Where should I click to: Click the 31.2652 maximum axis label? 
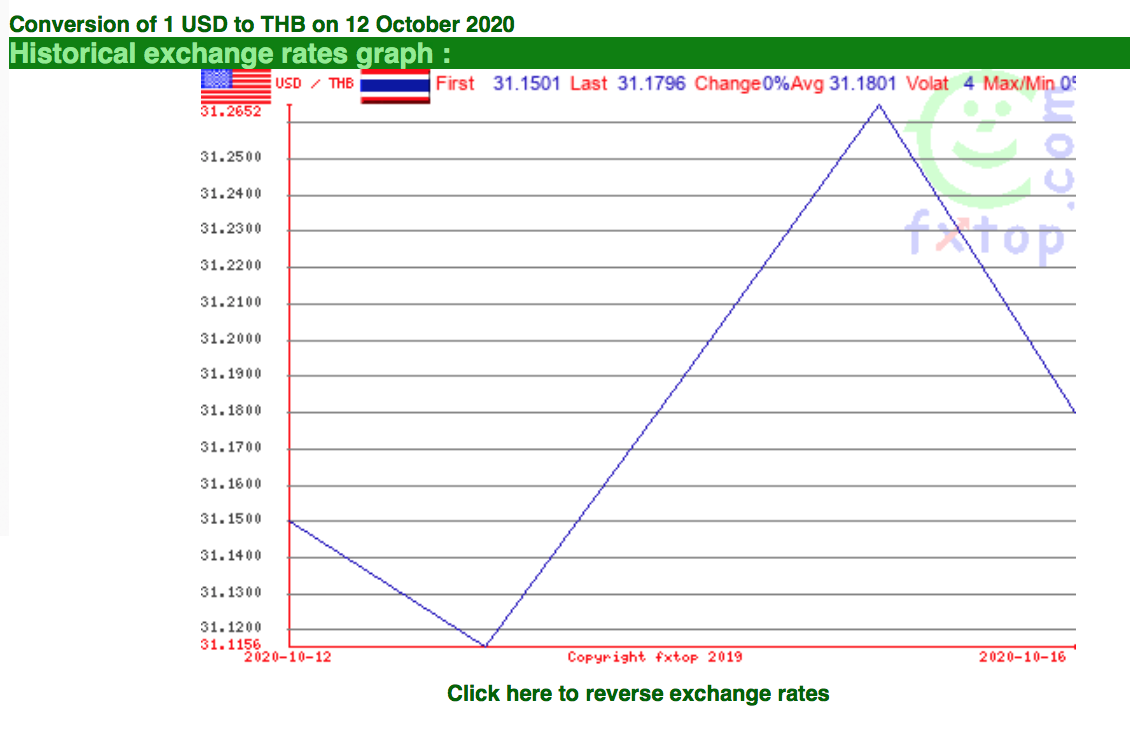coord(231,111)
